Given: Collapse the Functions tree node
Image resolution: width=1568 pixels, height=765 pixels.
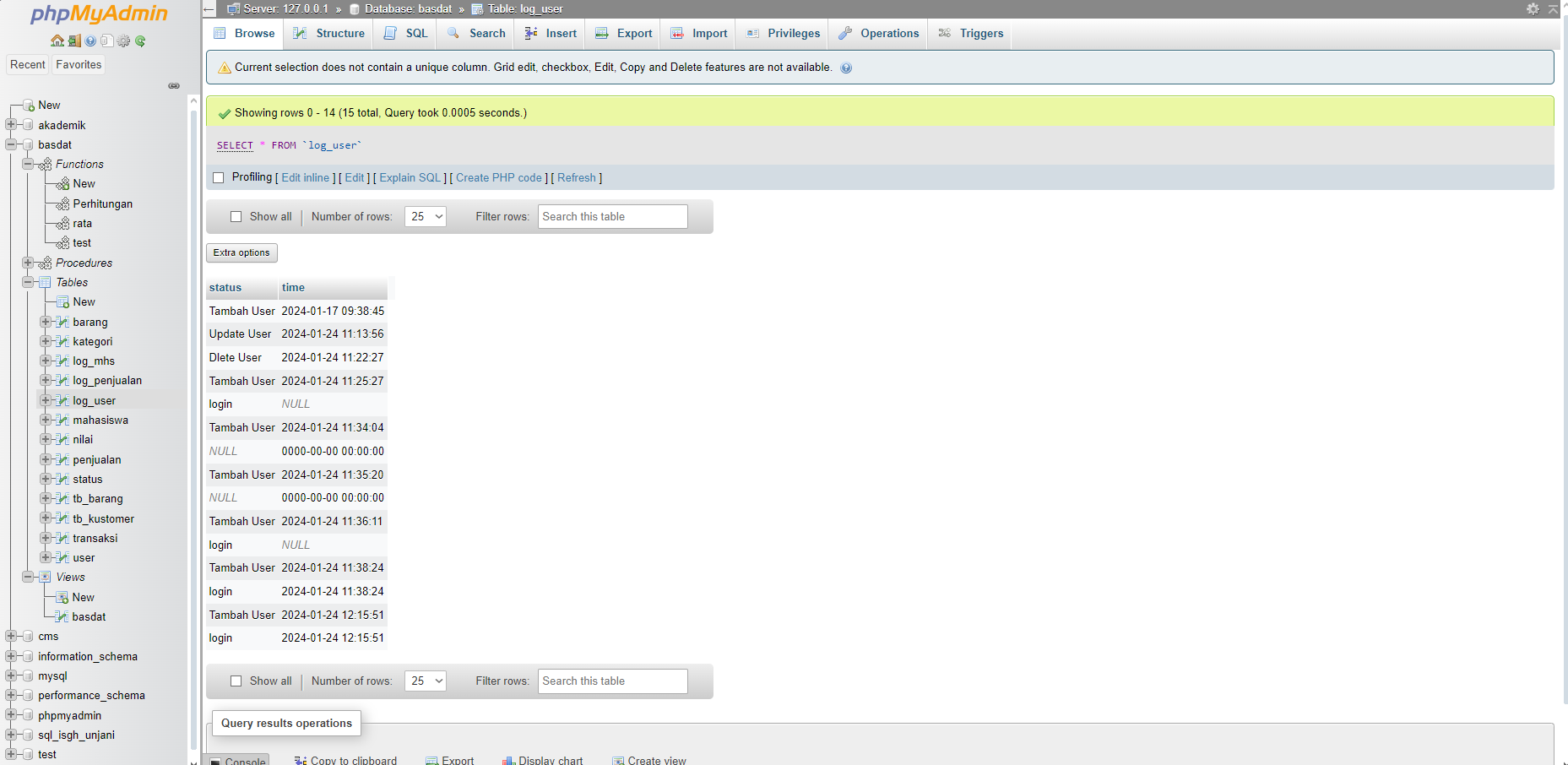Looking at the screenshot, I should (x=28, y=164).
